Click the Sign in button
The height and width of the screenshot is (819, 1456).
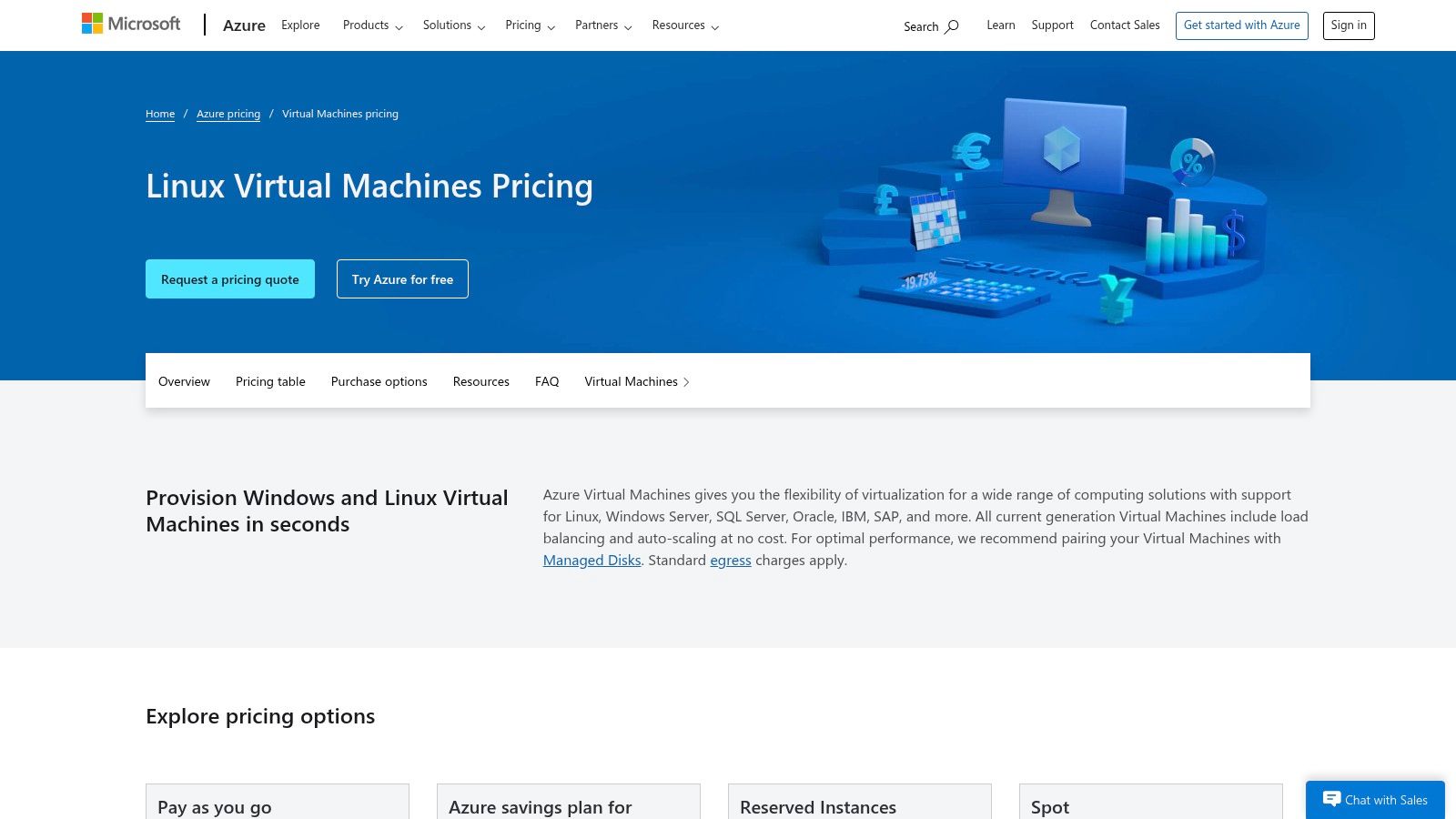coord(1348,25)
